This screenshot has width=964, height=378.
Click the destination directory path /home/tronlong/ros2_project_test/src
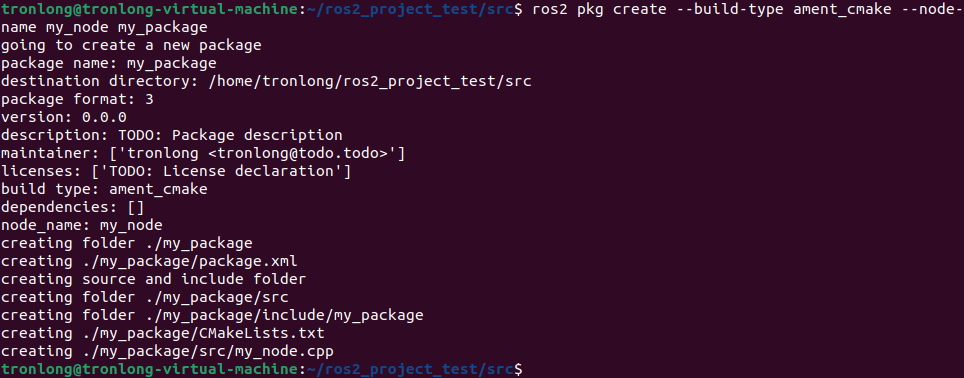click(x=370, y=82)
